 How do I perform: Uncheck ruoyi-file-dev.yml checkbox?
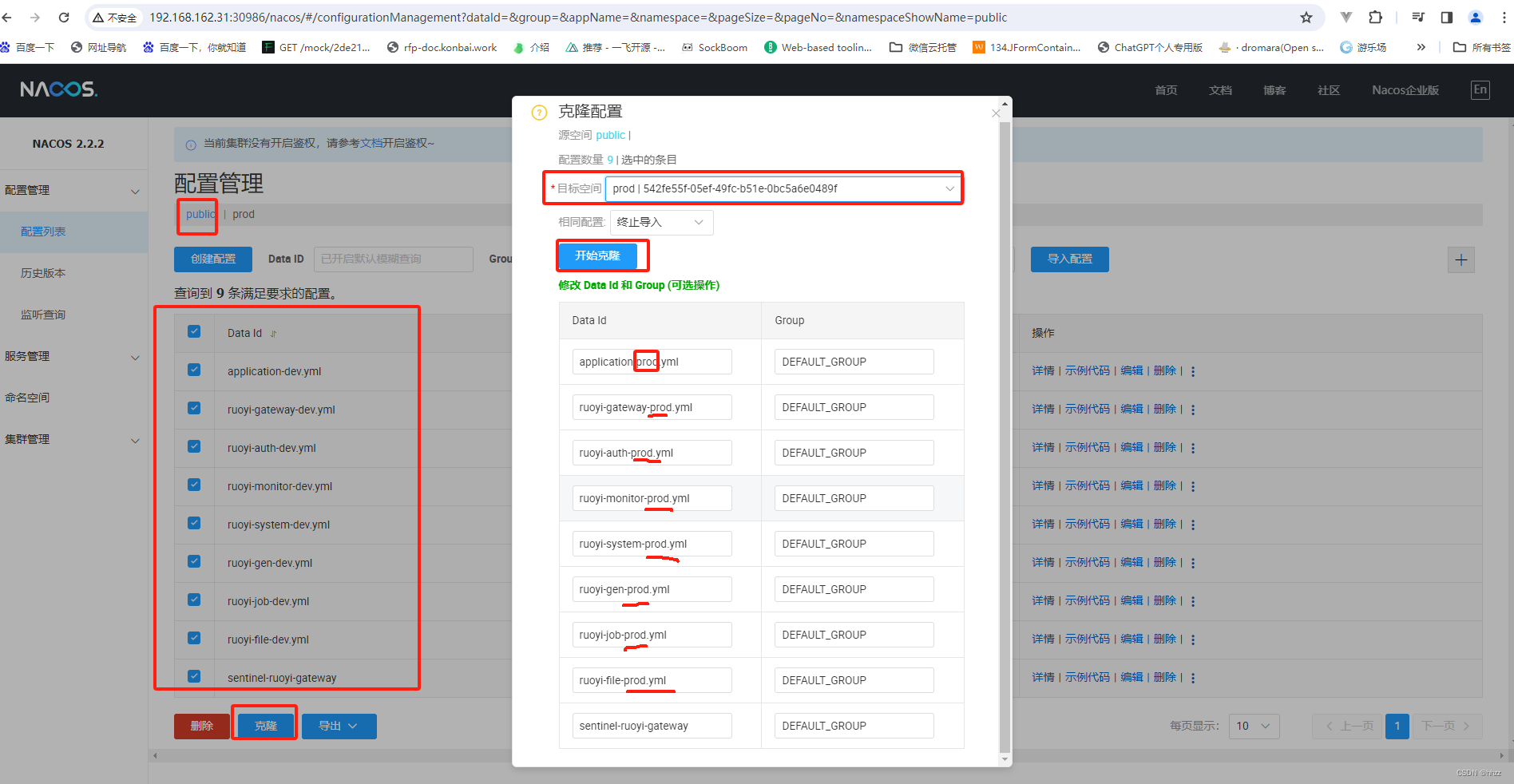[194, 638]
